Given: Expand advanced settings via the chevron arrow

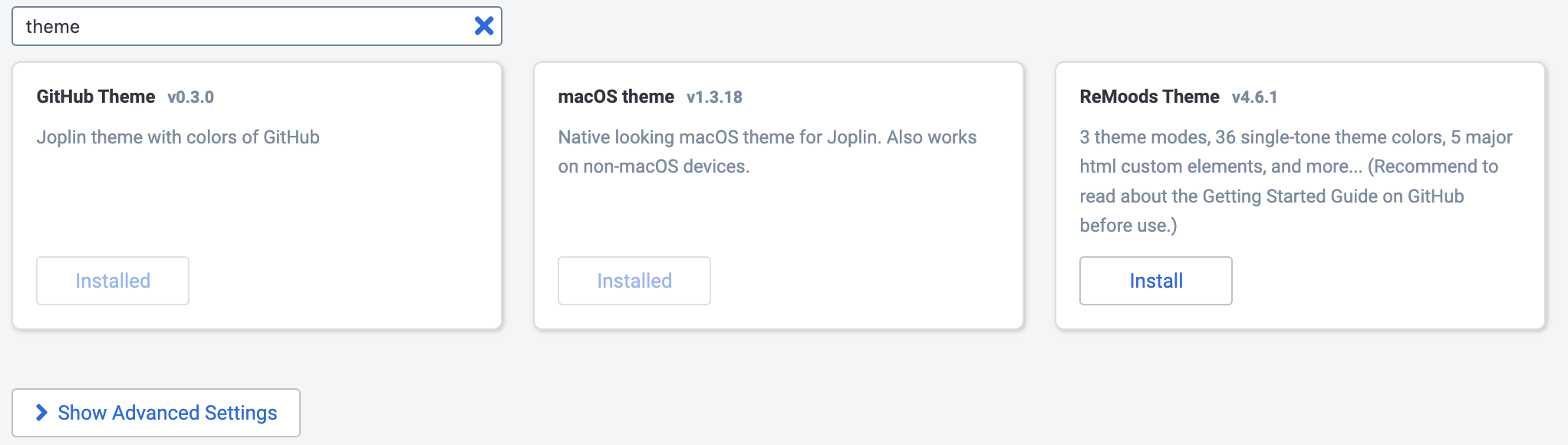Looking at the screenshot, I should click(41, 413).
